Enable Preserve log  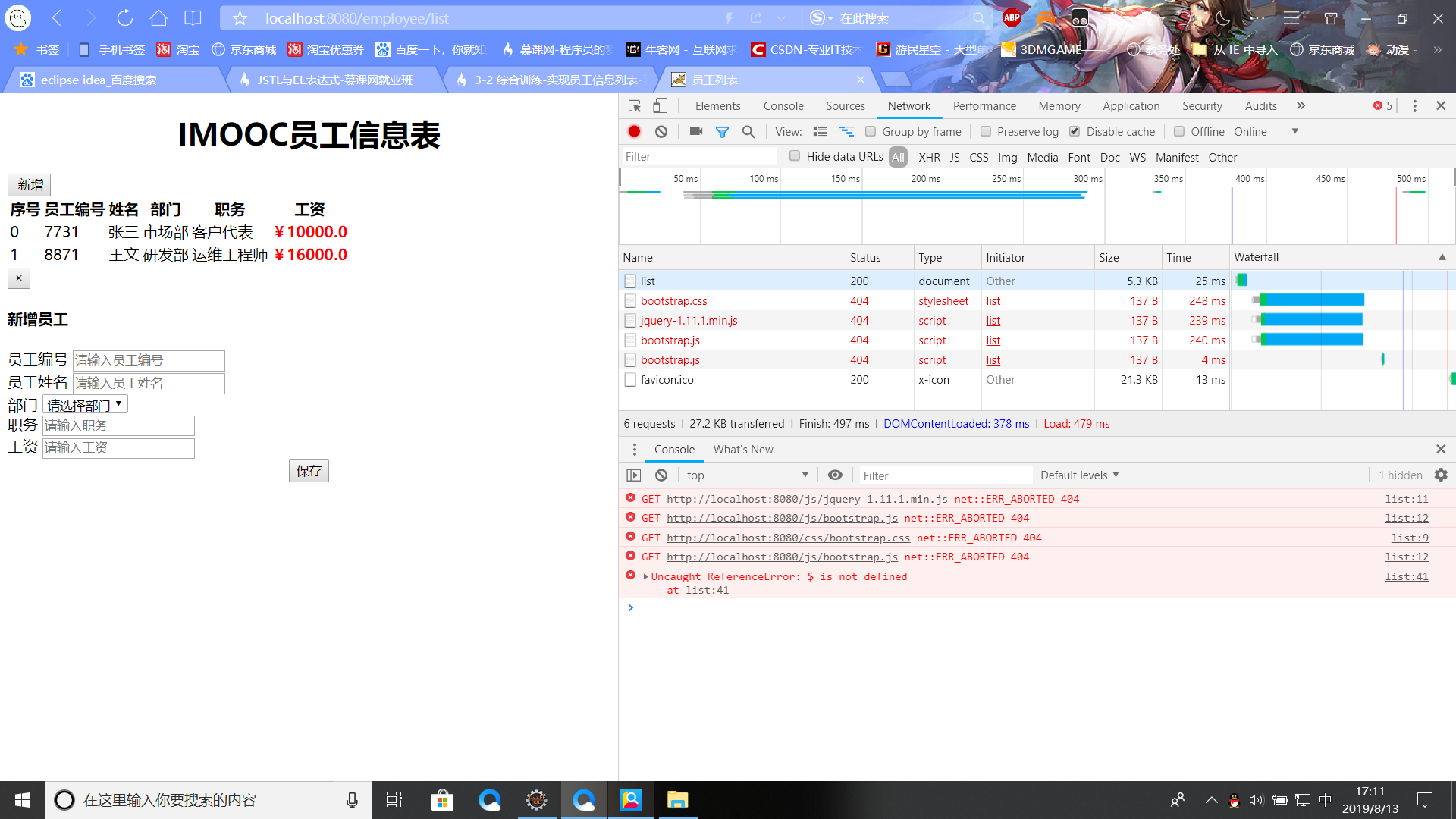point(986,131)
